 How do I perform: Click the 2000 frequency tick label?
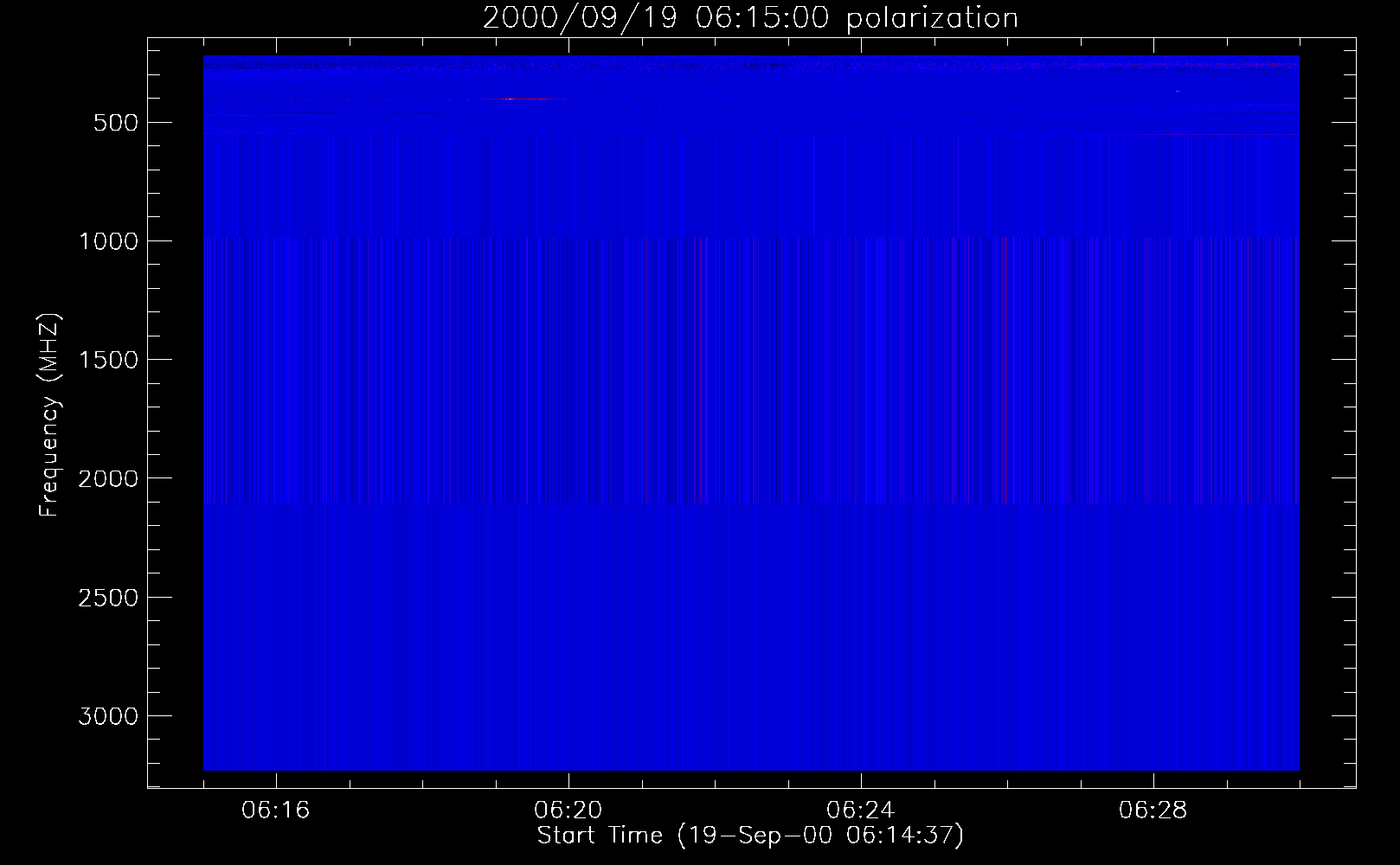[x=108, y=478]
